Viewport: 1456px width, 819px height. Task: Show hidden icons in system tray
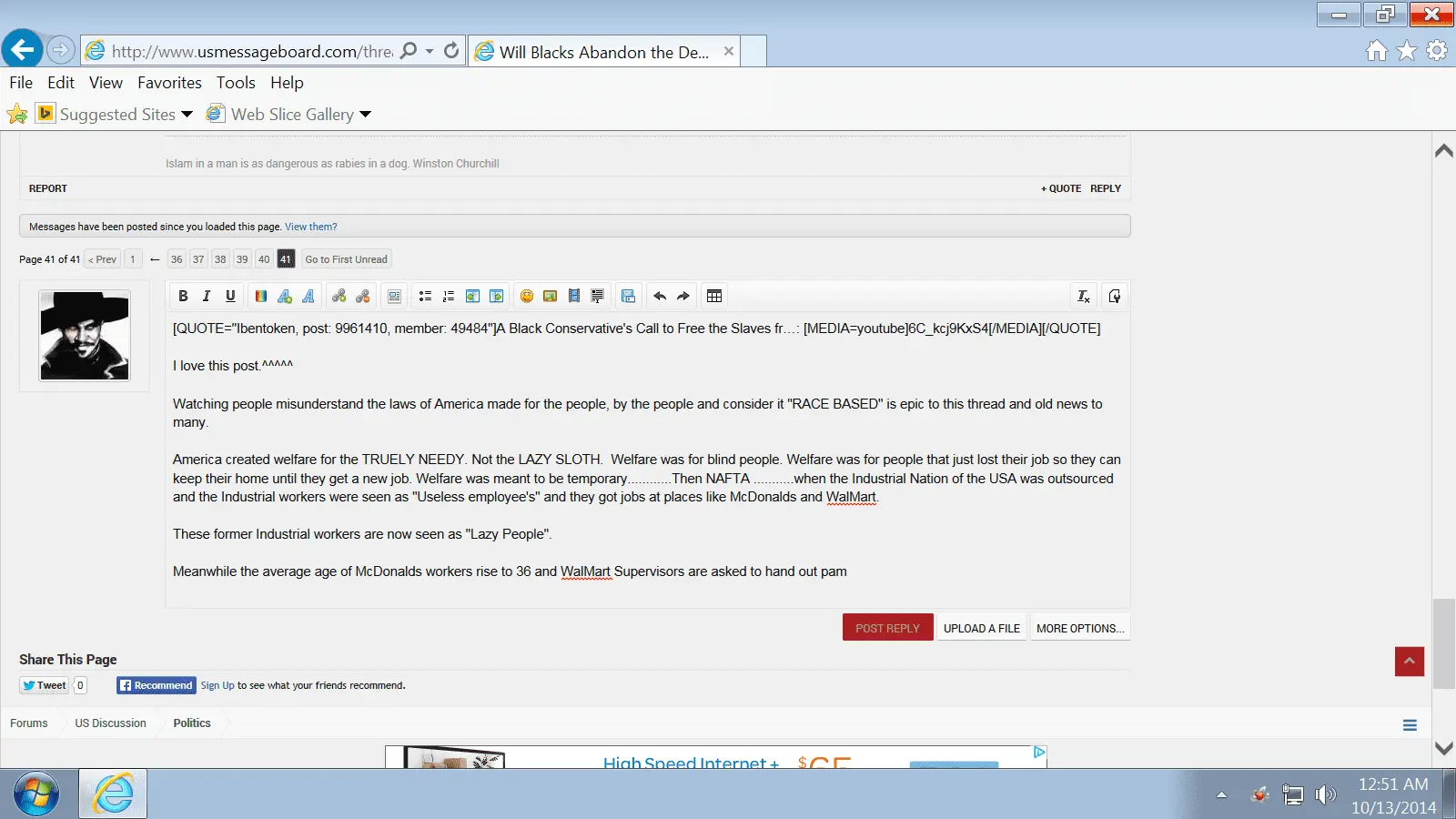1221,794
